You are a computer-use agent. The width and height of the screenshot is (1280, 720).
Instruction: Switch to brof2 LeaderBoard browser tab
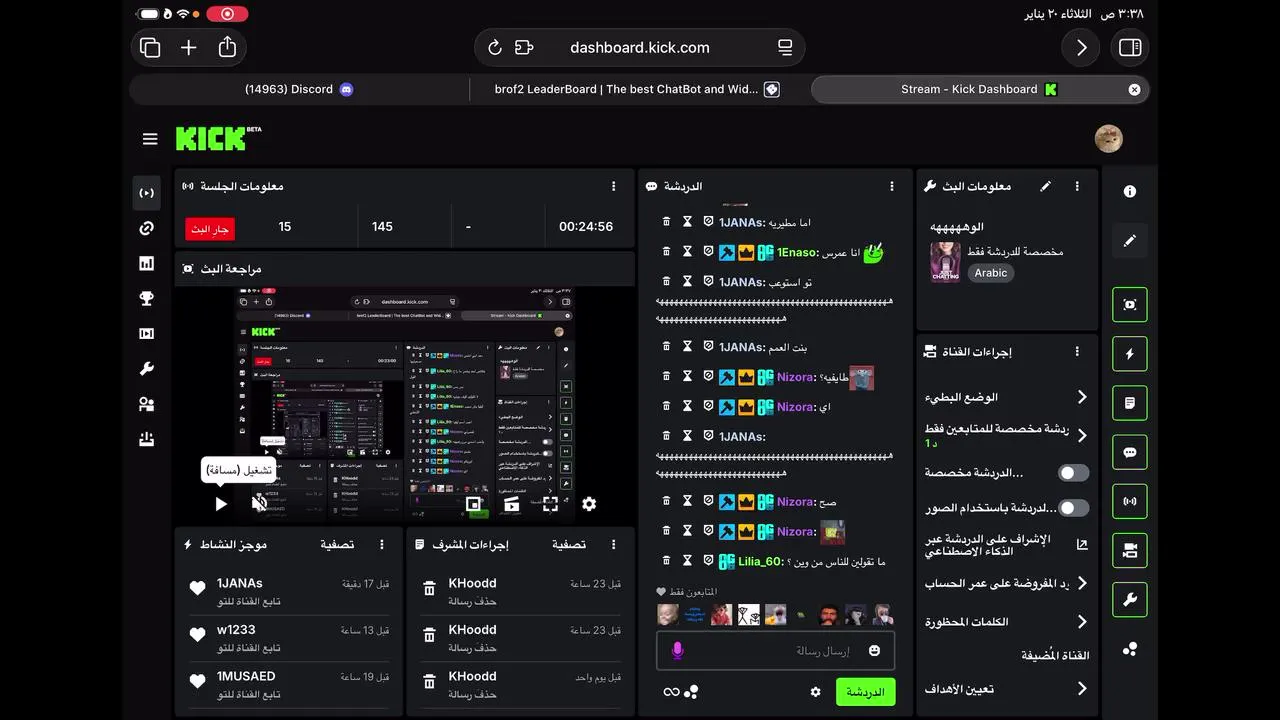(637, 89)
